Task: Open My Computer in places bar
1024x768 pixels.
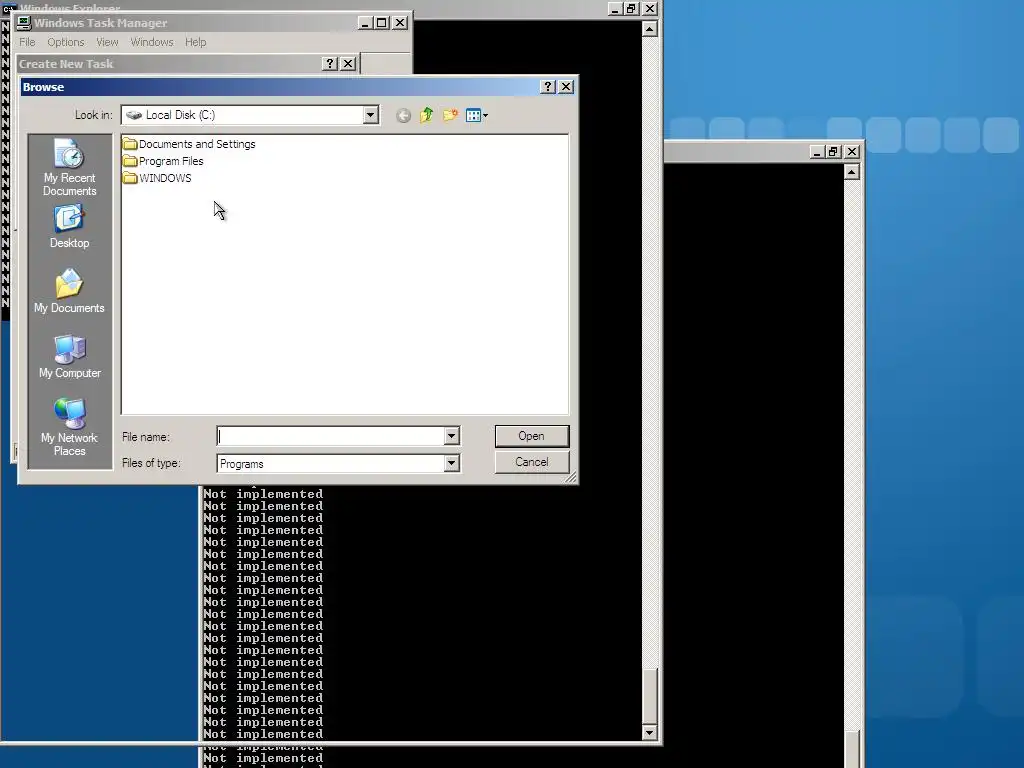Action: [69, 357]
